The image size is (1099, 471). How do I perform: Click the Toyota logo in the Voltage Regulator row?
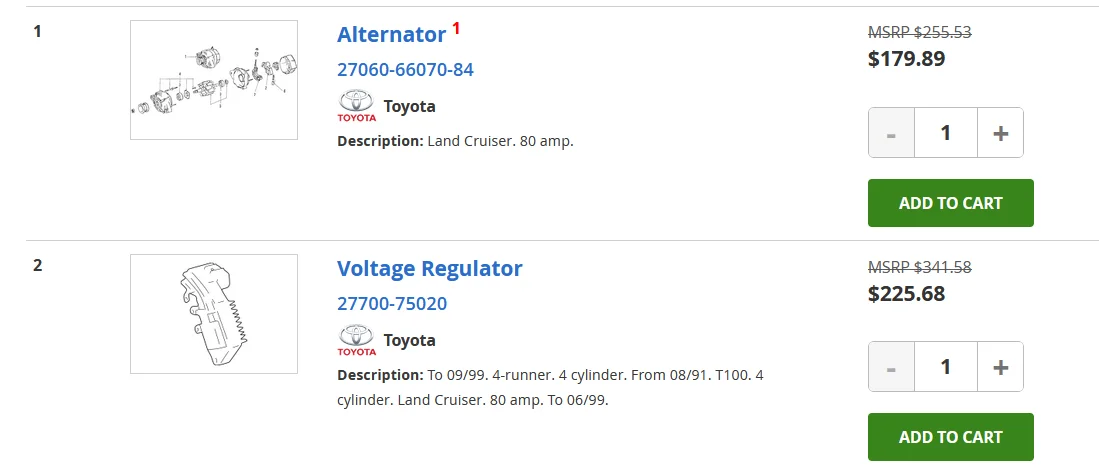356,340
